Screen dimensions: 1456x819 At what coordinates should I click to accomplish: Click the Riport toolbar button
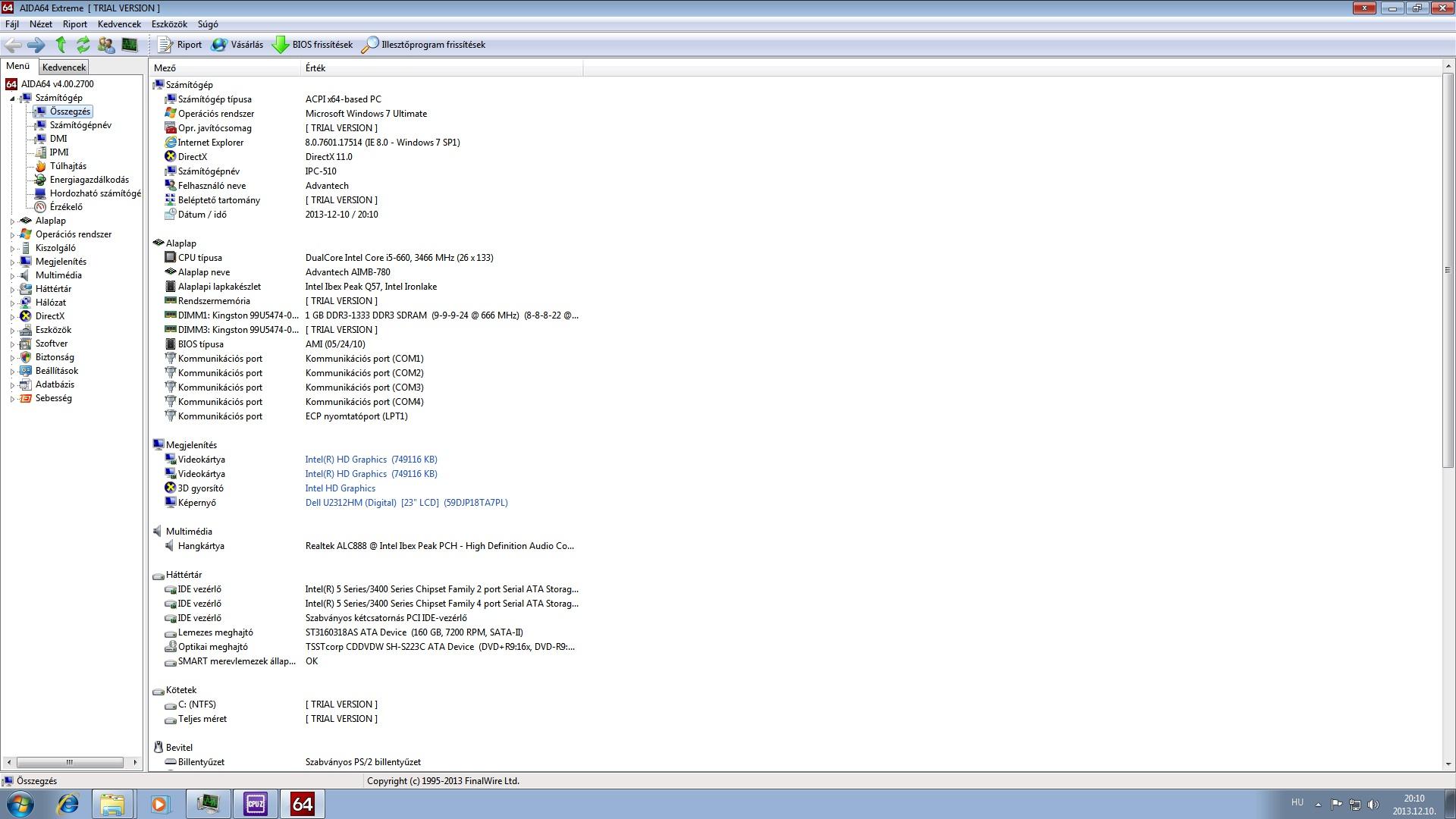[x=180, y=45]
